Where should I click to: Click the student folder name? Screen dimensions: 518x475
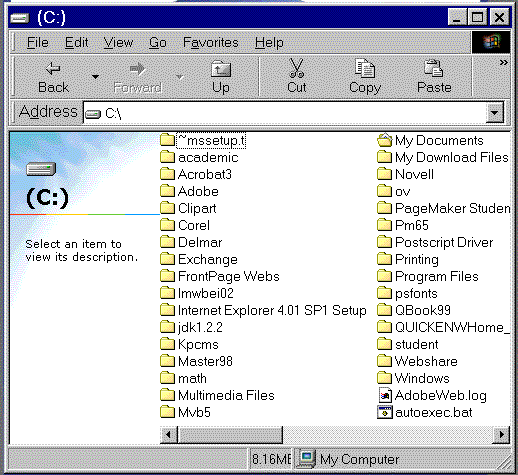[x=417, y=344]
